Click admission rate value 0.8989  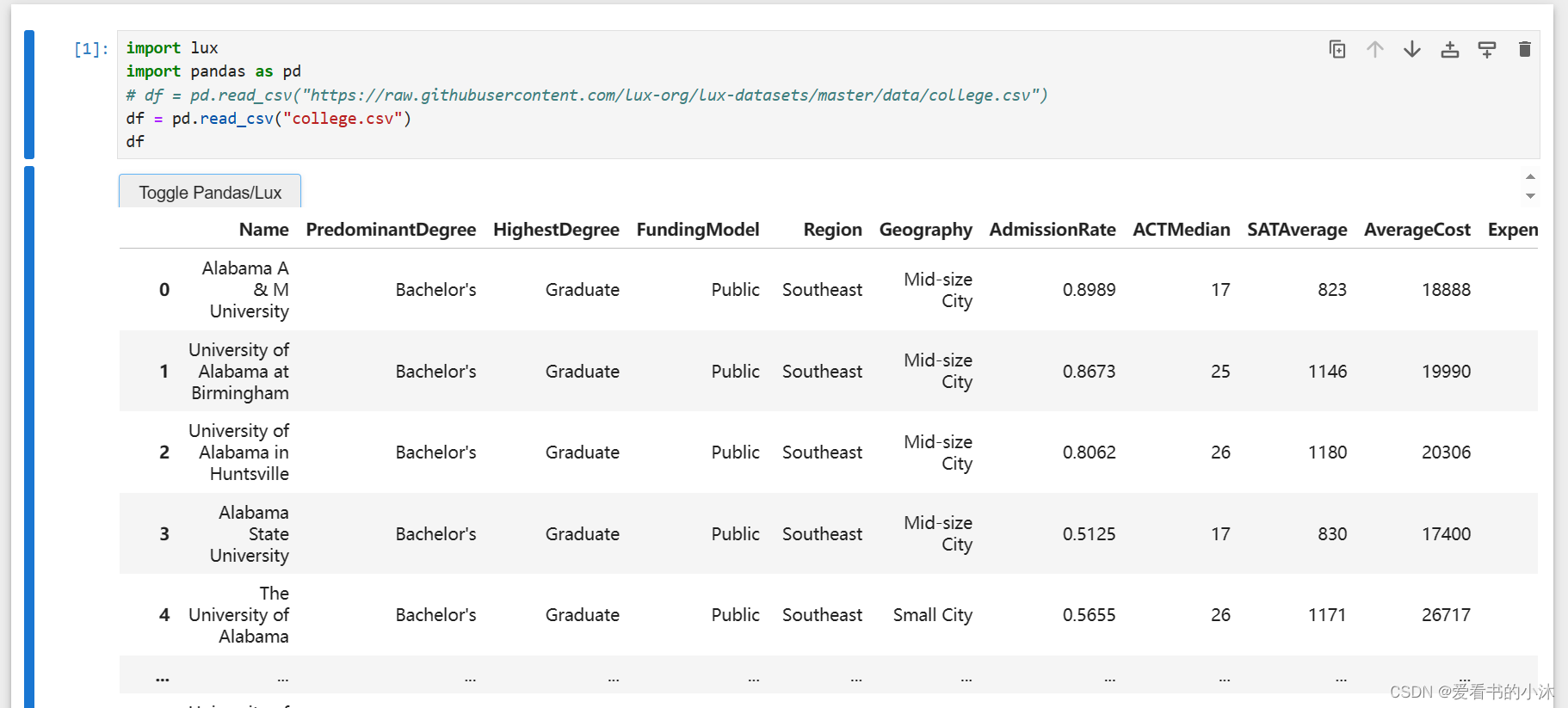tap(1089, 290)
